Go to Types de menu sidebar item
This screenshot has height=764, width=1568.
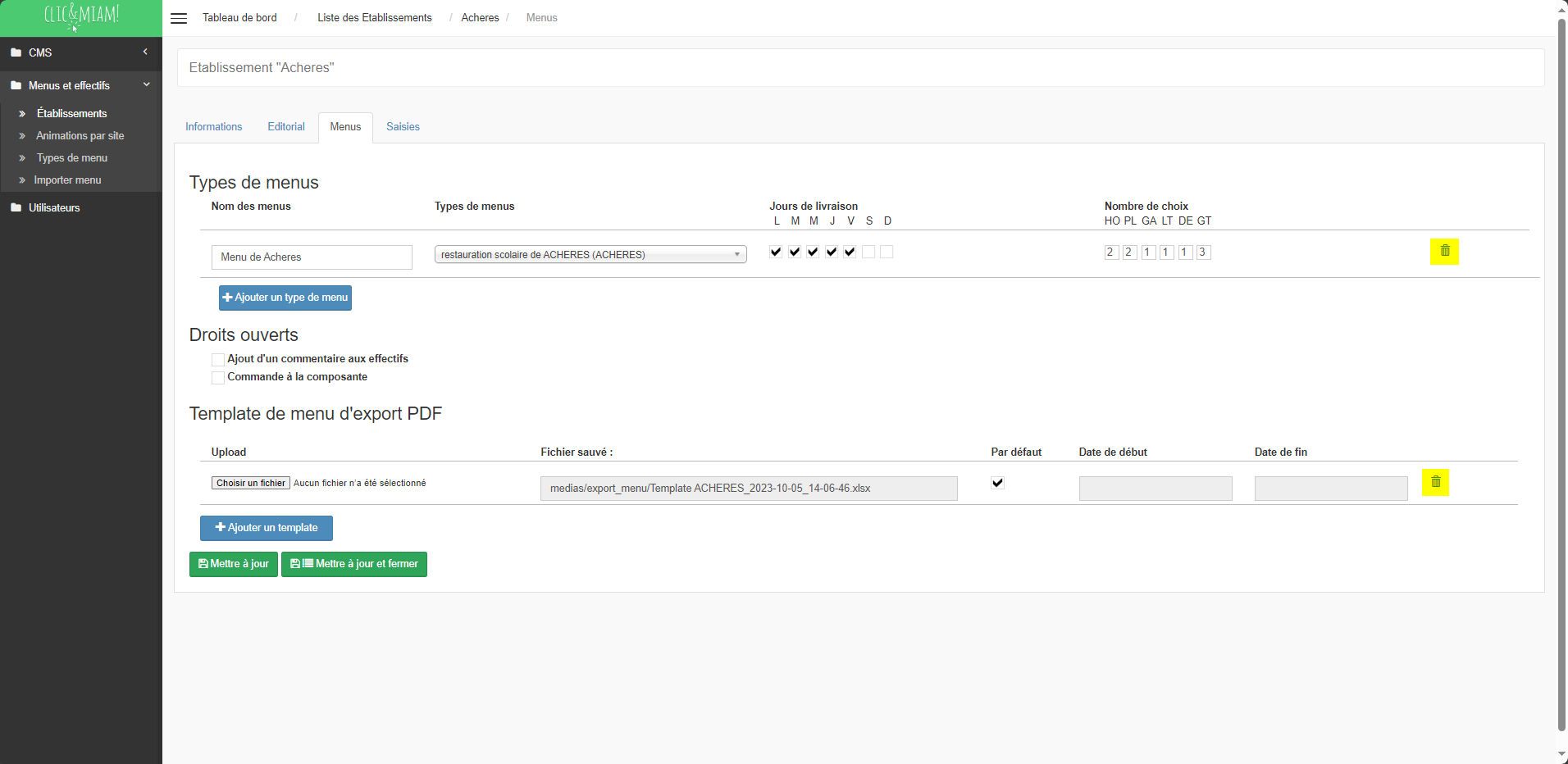(72, 157)
